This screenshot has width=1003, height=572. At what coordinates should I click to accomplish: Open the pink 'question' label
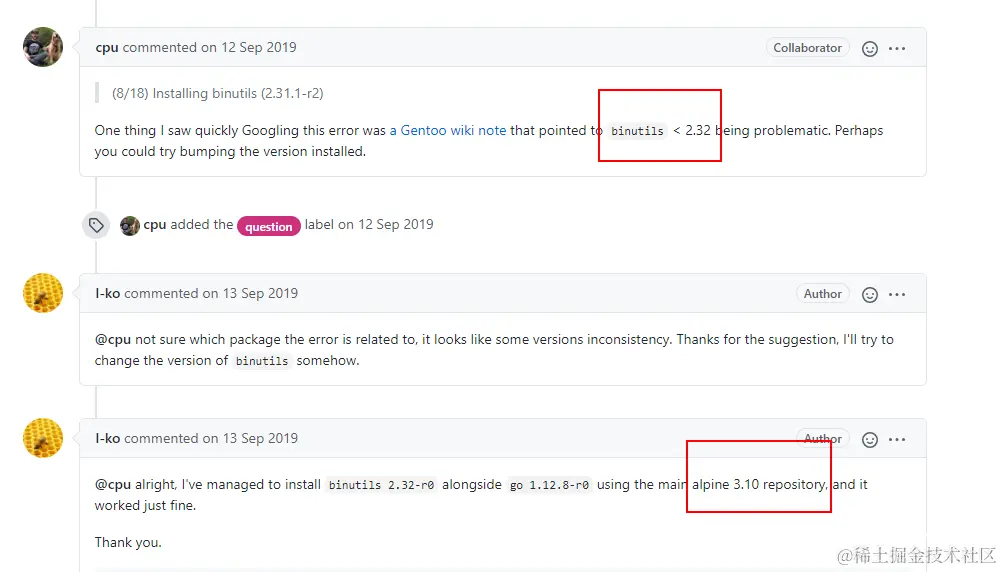(269, 226)
